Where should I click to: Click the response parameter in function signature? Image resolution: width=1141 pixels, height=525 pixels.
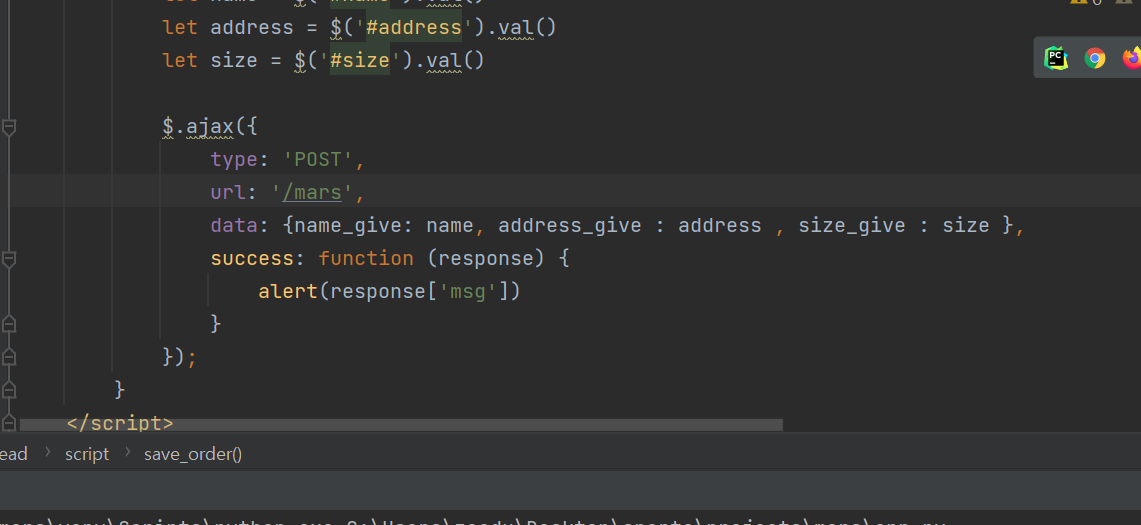485,258
